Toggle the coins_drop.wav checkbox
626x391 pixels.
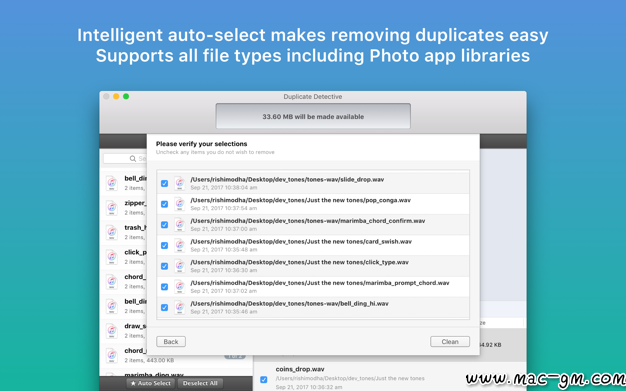coord(263,379)
